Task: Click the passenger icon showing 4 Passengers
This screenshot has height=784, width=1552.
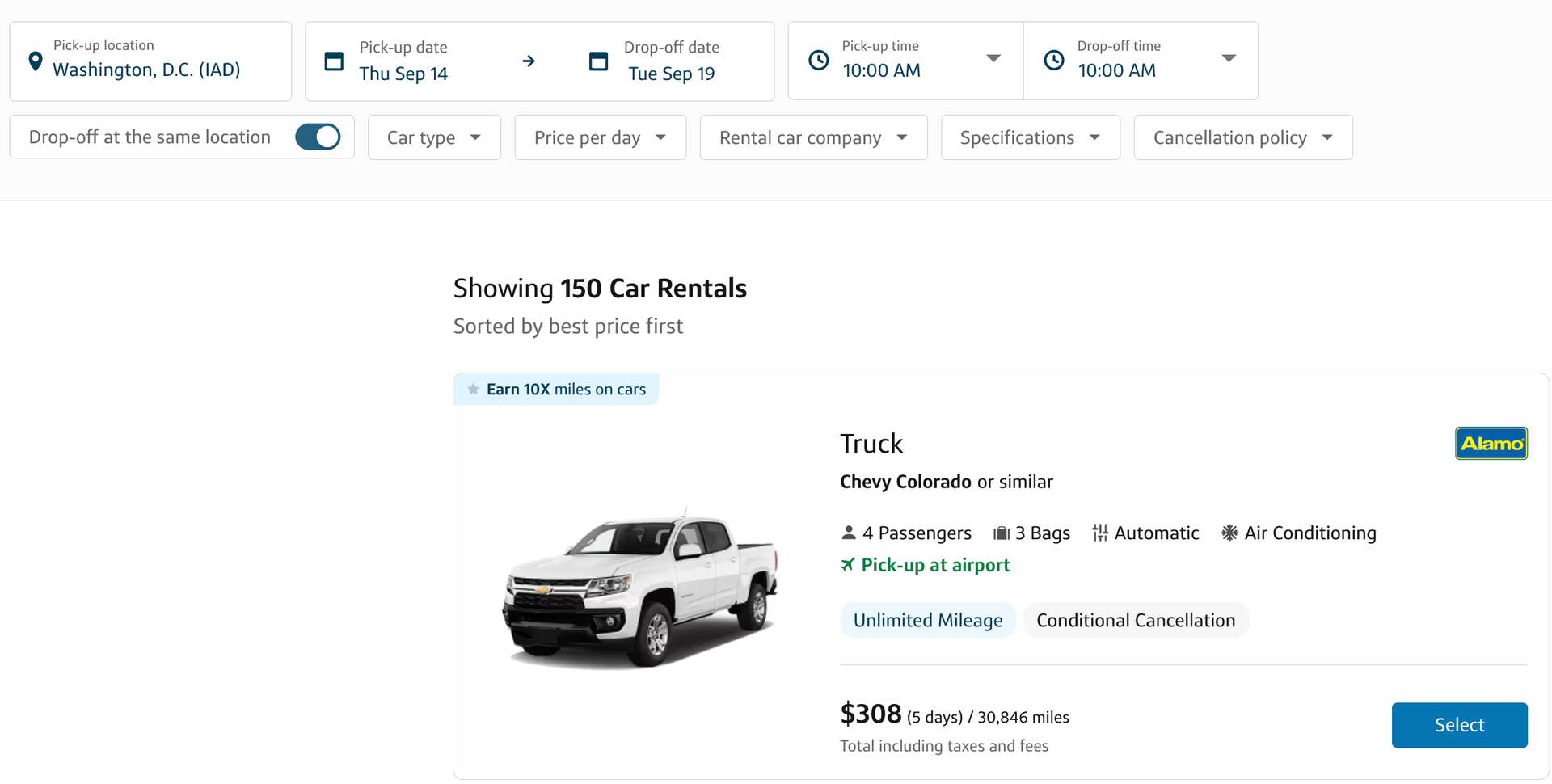Action: [848, 532]
